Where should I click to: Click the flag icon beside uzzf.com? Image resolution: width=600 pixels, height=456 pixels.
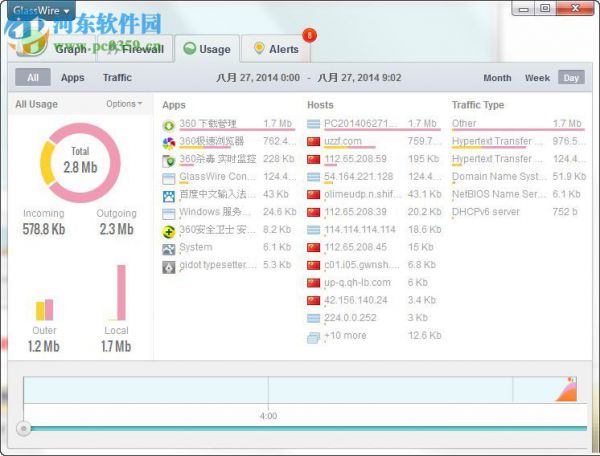[x=313, y=142]
